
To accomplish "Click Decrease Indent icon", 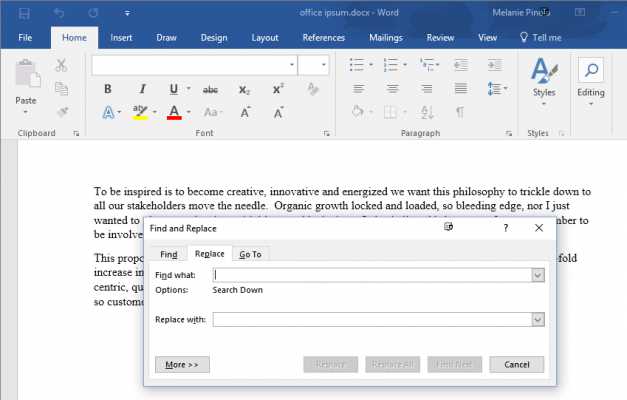I will point(461,65).
